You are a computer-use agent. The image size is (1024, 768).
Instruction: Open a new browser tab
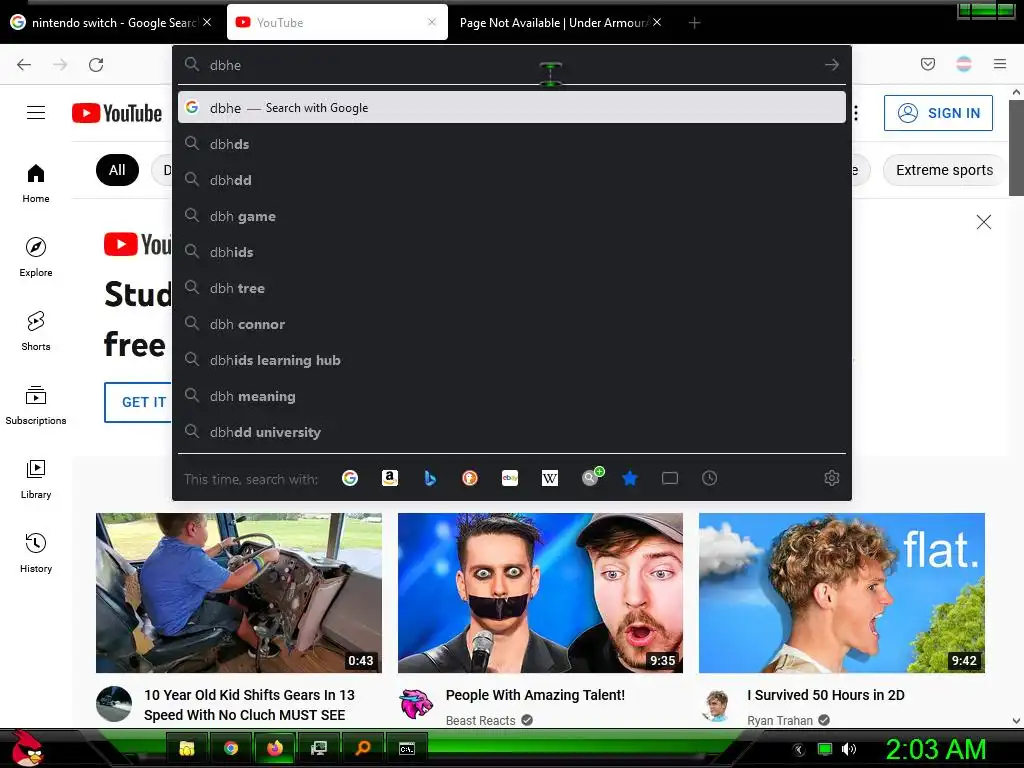[694, 23]
